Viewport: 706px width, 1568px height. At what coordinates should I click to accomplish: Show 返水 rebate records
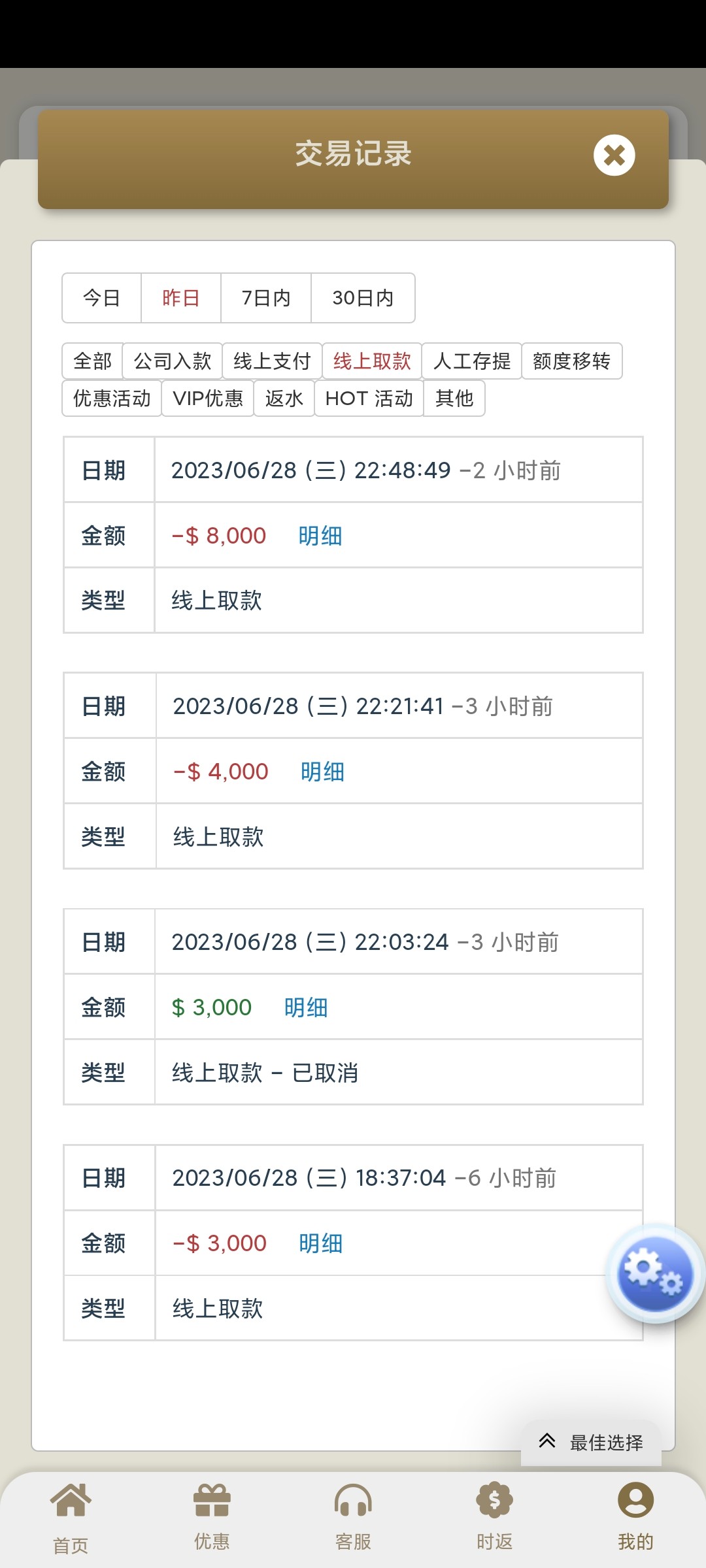click(284, 398)
